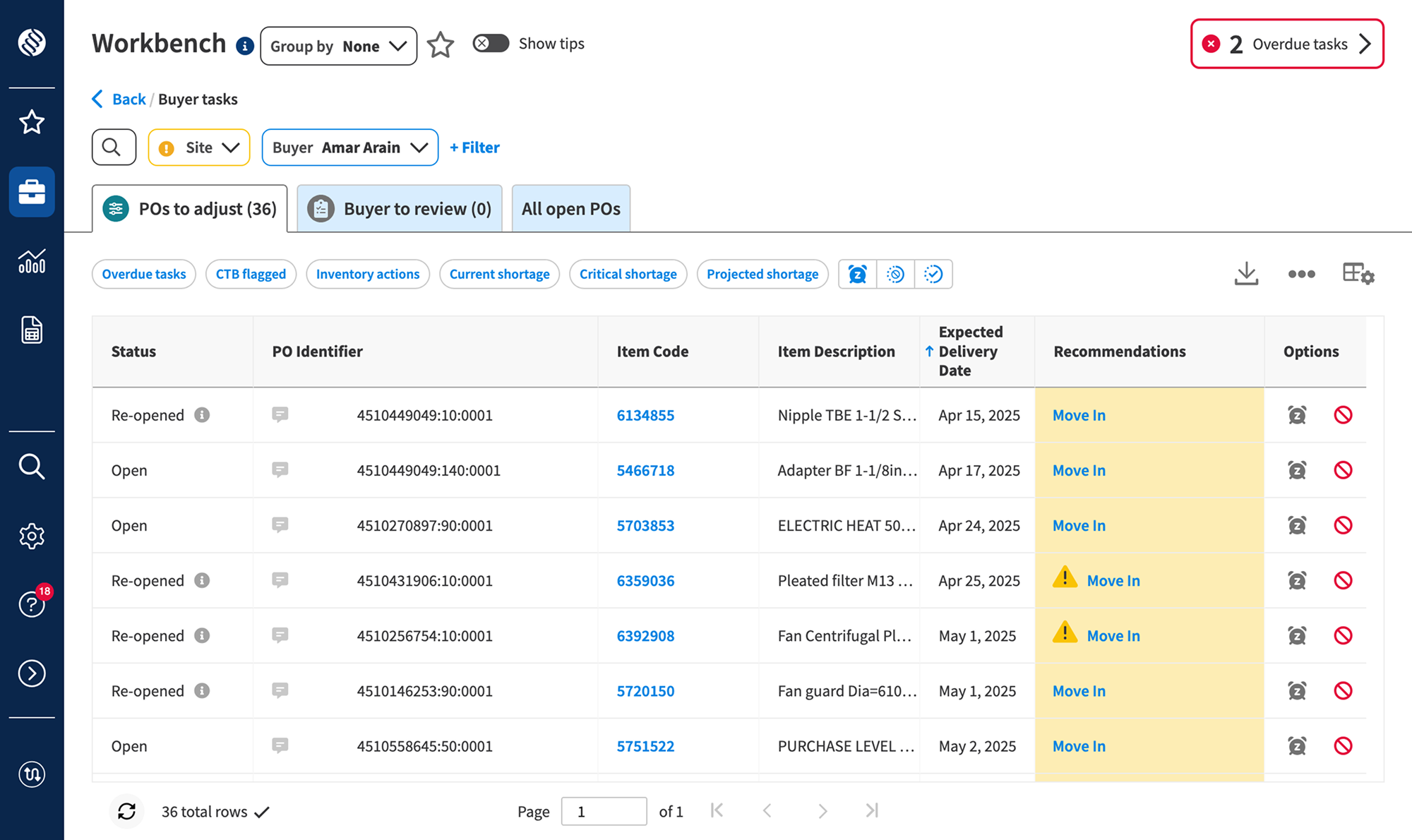Snooze the Nipple TBE row
Image resolution: width=1412 pixels, height=840 pixels.
point(1297,415)
